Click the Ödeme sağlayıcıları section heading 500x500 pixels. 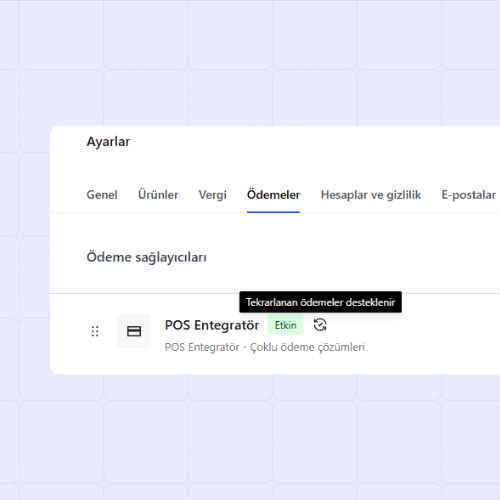[x=147, y=257]
